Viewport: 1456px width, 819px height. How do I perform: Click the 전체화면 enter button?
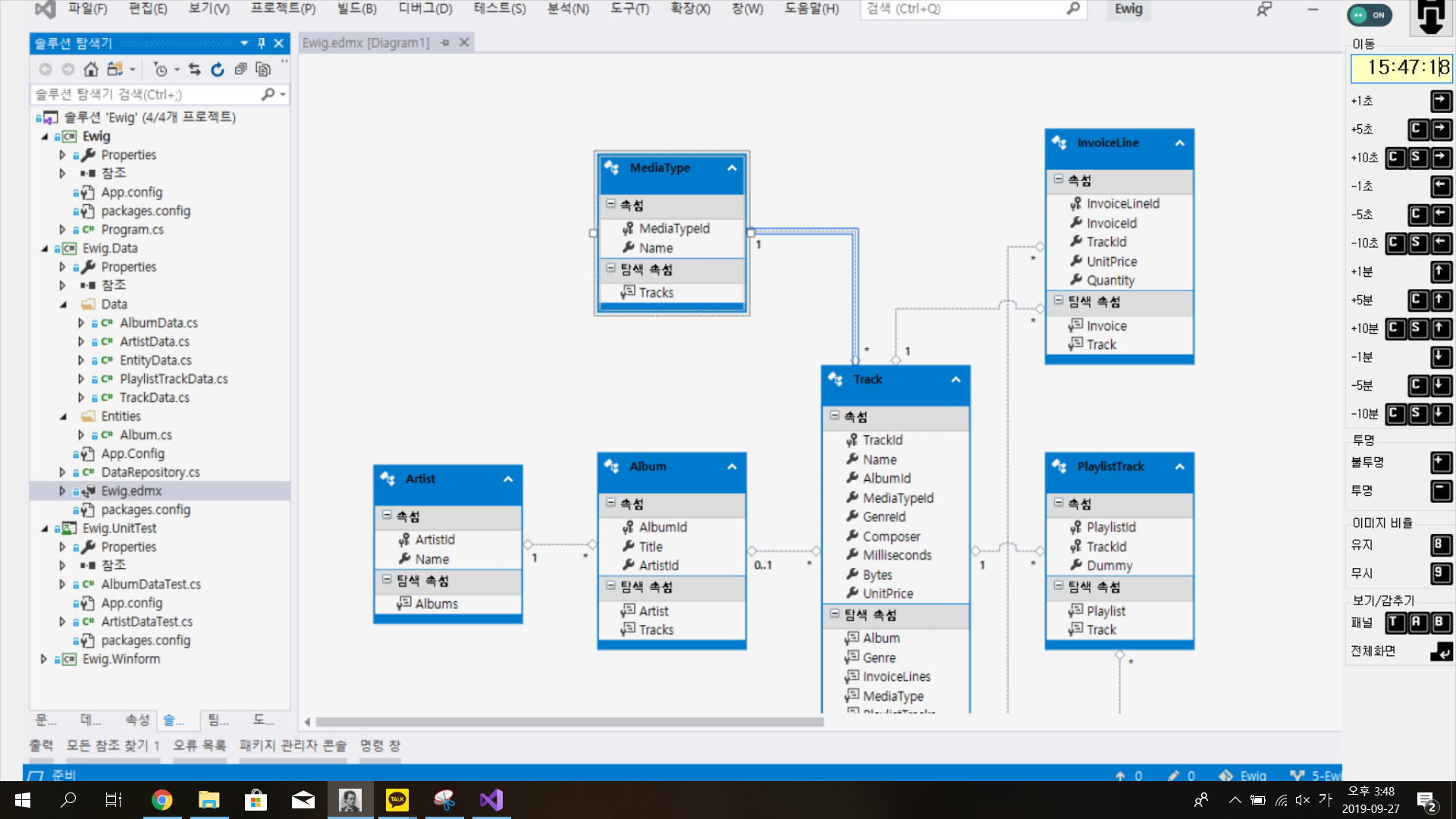[1441, 651]
